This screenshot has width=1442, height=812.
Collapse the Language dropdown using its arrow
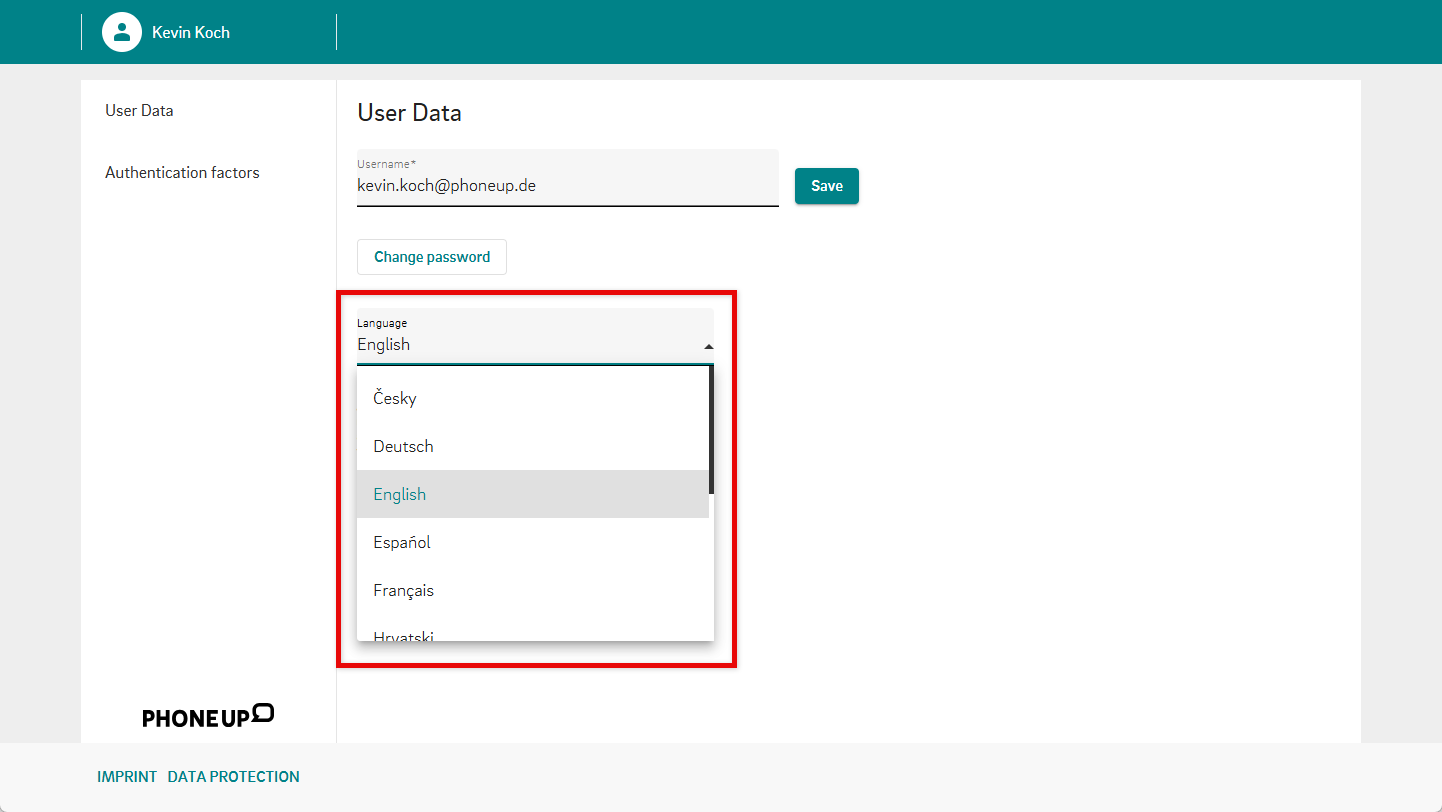pyautogui.click(x=709, y=346)
